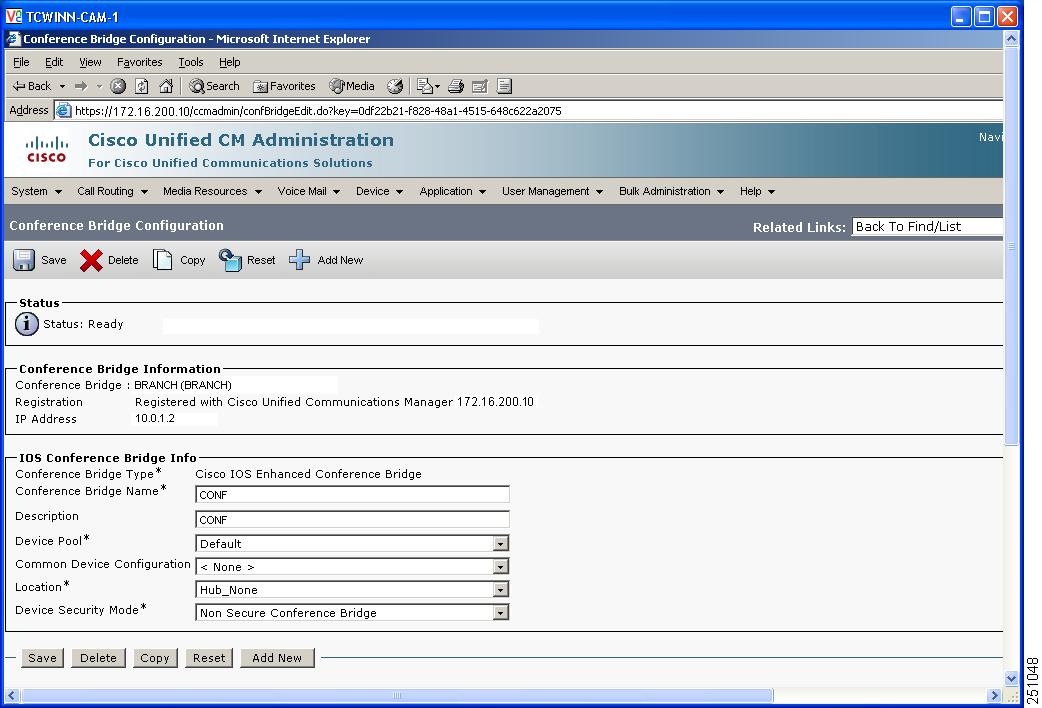Expand the Device Pool dropdown
This screenshot has width=1042, height=708.
coord(500,544)
